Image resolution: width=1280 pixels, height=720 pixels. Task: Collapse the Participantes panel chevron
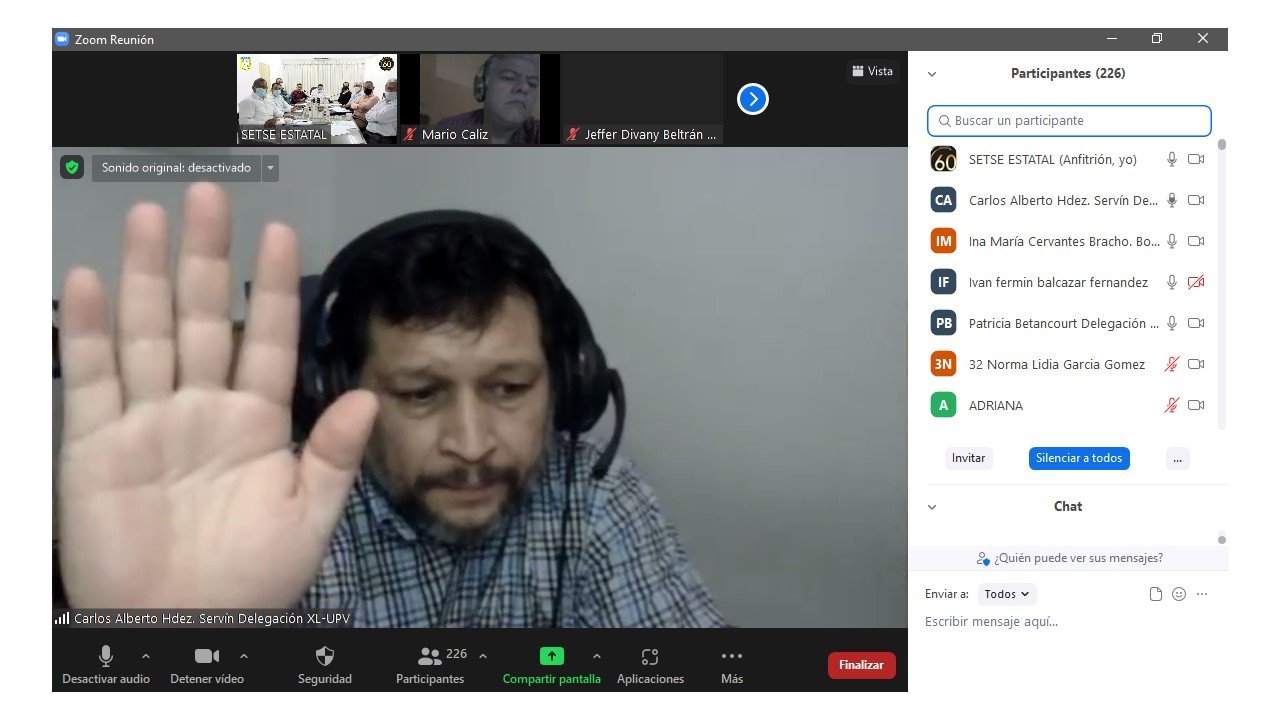tap(932, 74)
